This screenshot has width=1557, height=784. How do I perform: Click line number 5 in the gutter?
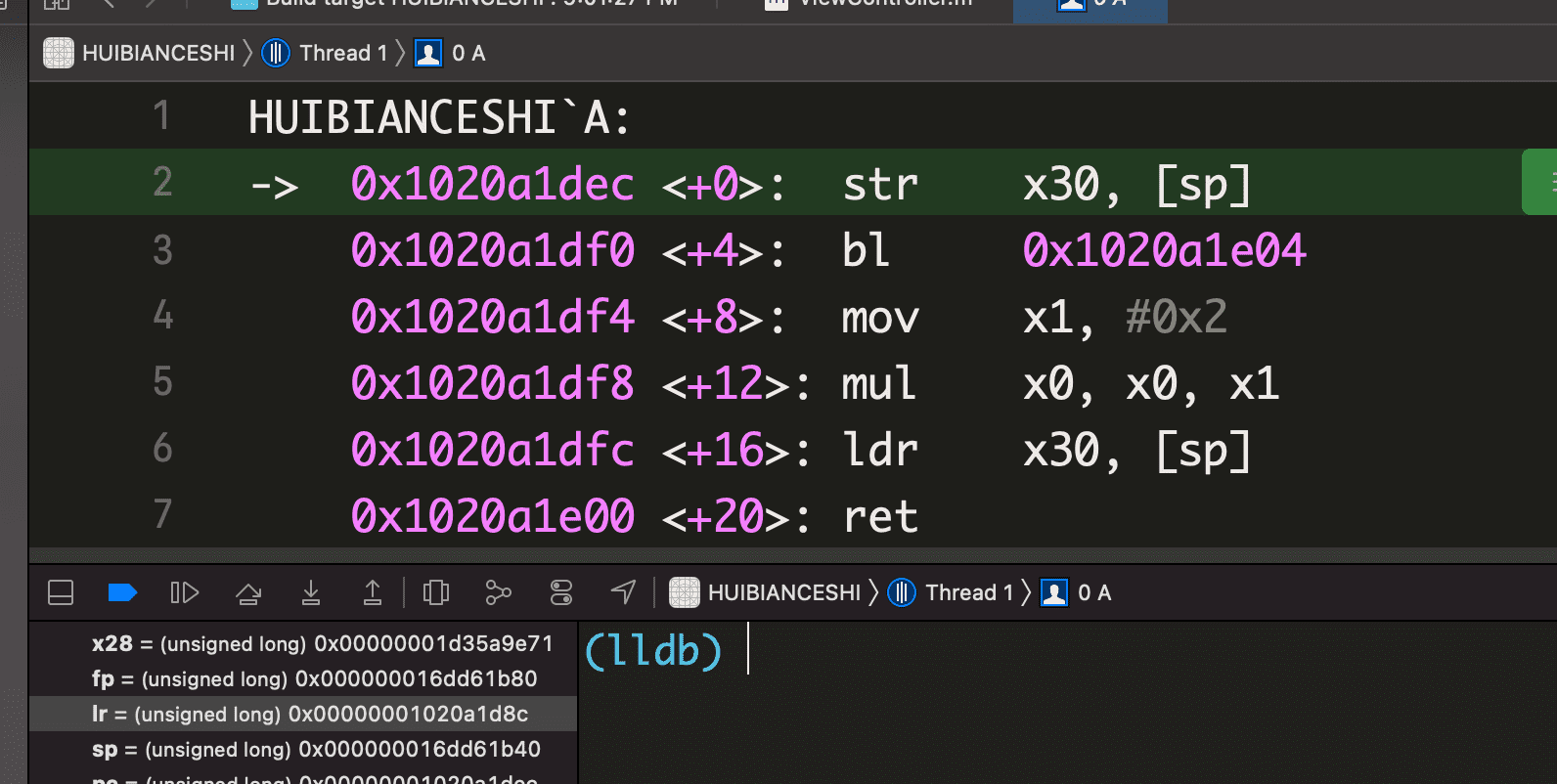162,382
